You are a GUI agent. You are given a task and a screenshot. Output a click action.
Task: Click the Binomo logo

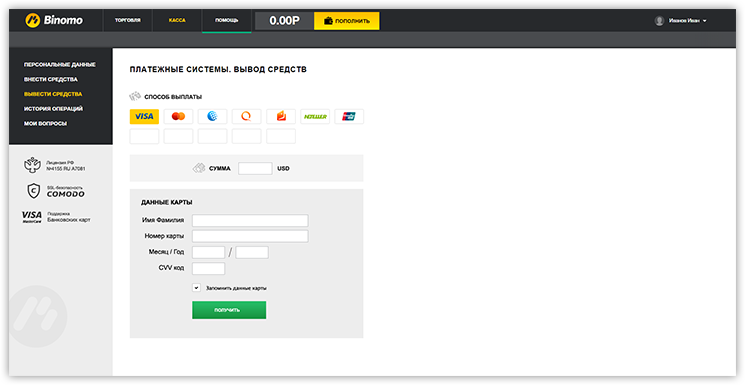tap(54, 20)
